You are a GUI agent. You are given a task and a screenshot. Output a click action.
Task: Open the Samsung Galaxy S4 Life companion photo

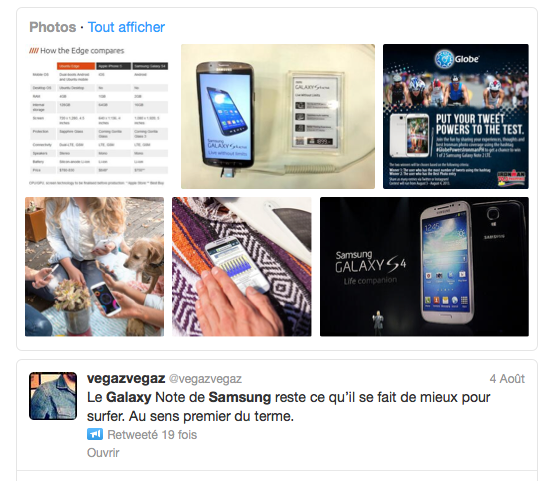(x=424, y=266)
